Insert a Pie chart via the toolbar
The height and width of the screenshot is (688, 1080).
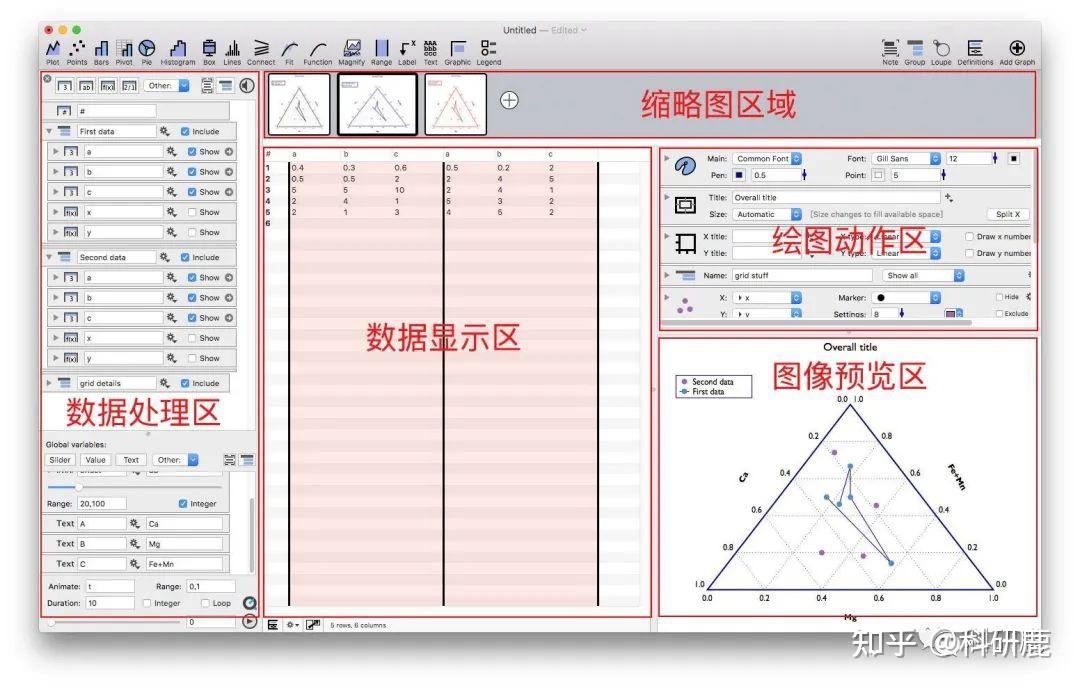point(146,50)
